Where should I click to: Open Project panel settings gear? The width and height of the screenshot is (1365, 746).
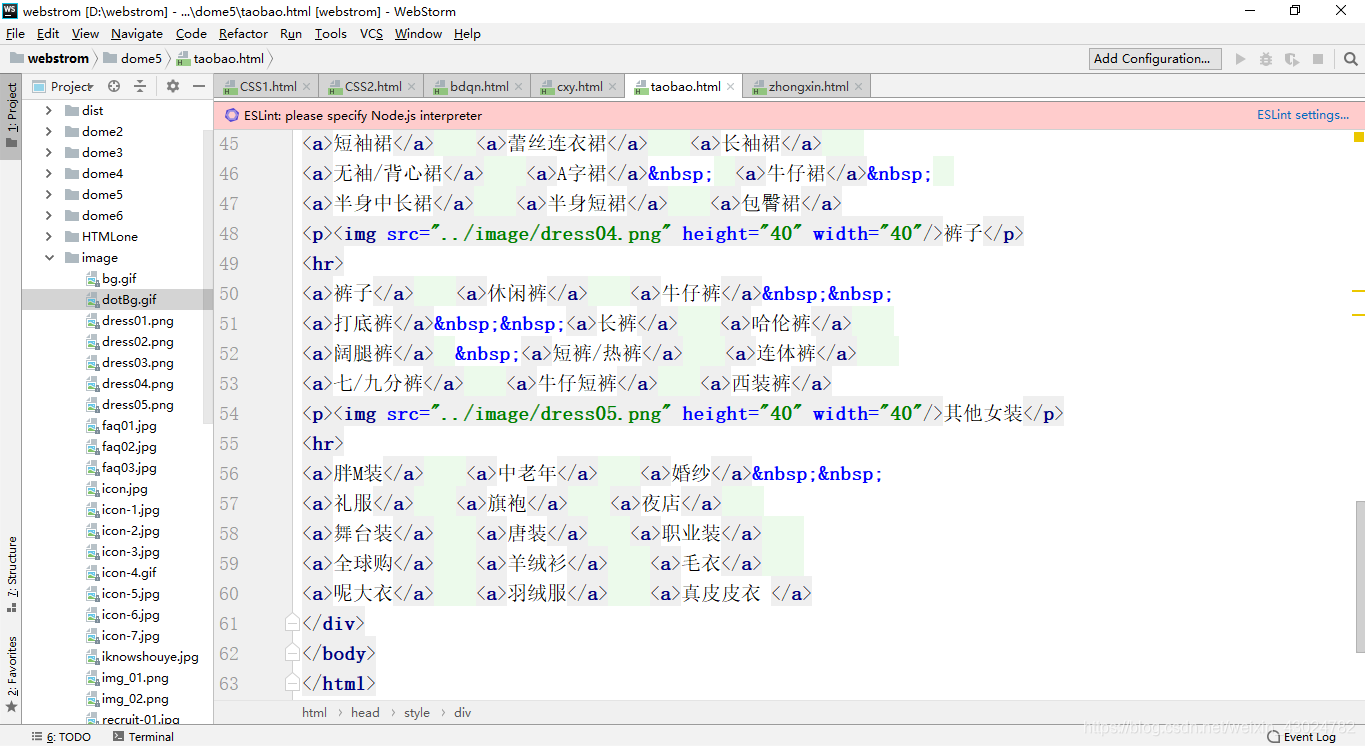tap(173, 86)
